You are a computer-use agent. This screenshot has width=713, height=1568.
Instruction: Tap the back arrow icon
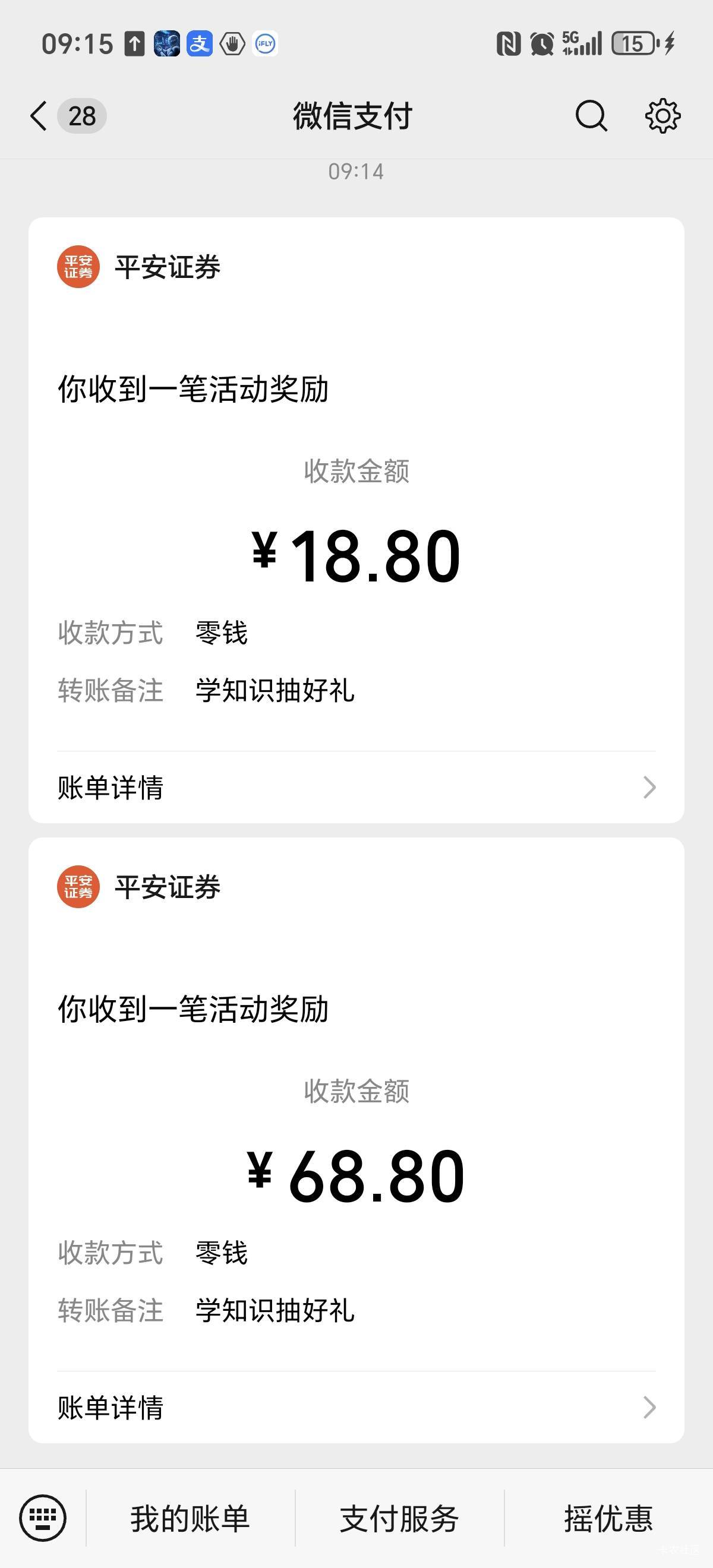(39, 116)
